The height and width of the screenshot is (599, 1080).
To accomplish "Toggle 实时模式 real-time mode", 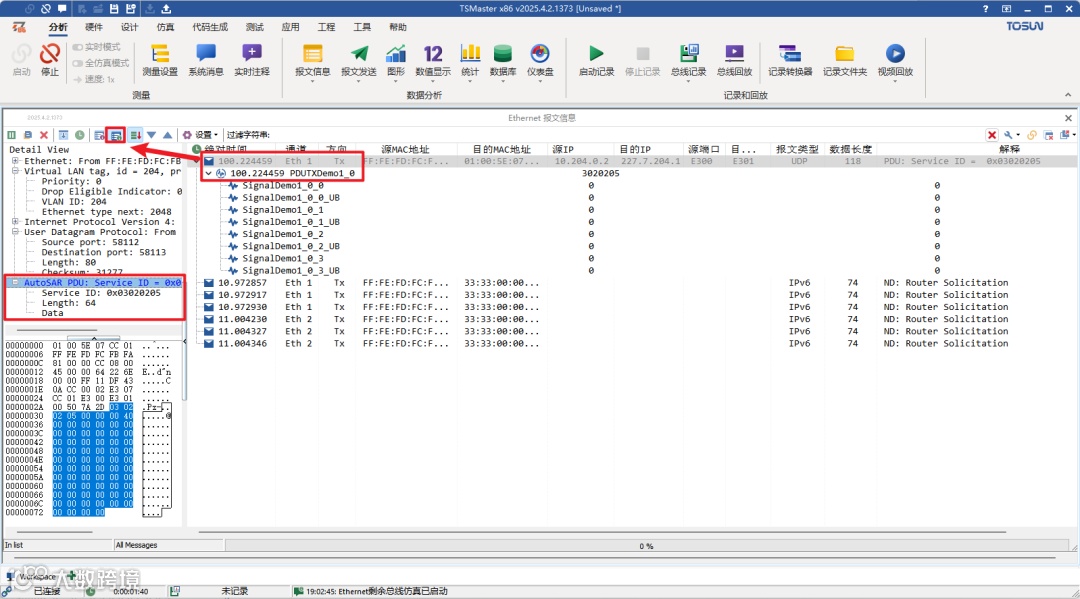I will pos(96,47).
